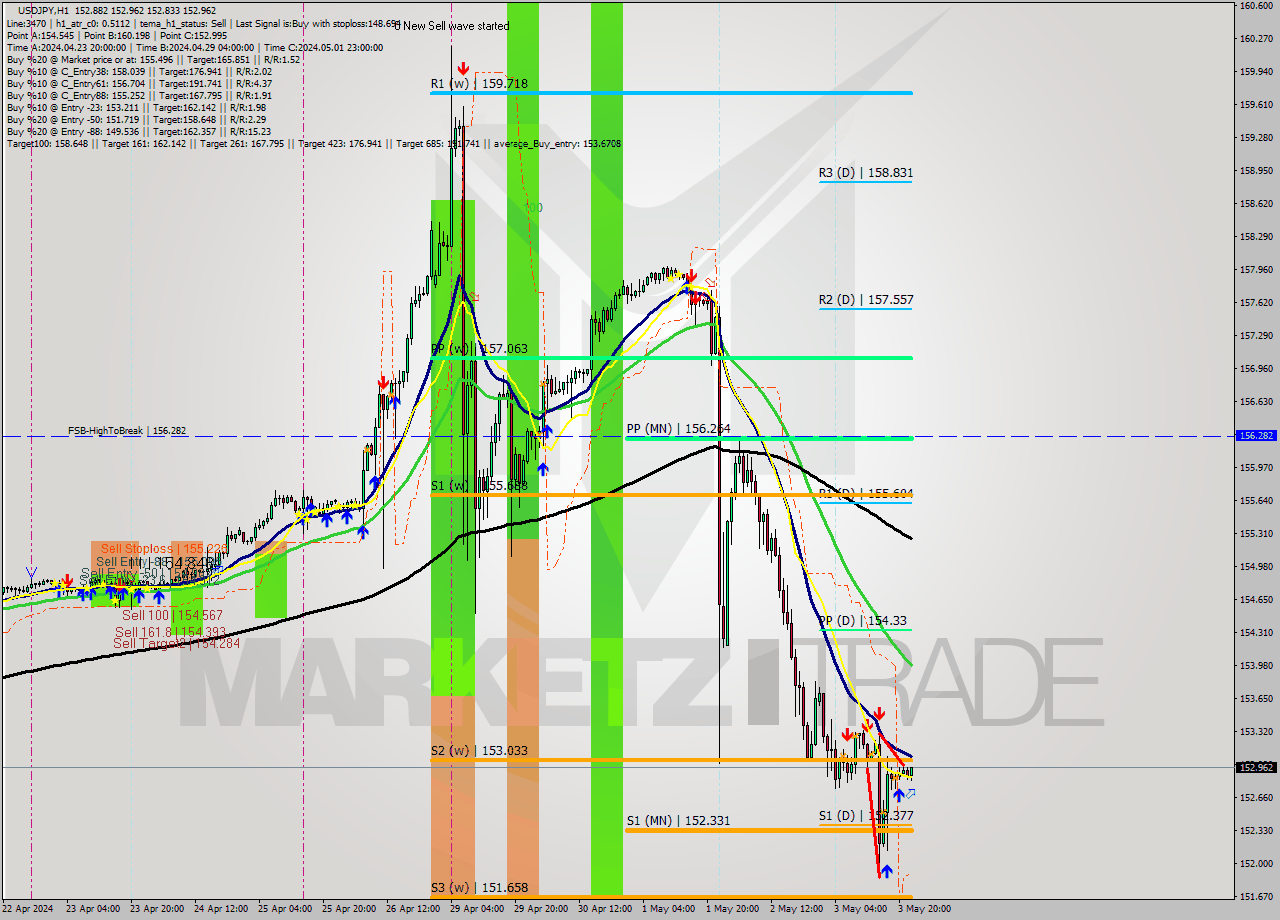Click the blue buy arrow just above S3 (w) line
The image size is (1280, 920).
[886, 871]
